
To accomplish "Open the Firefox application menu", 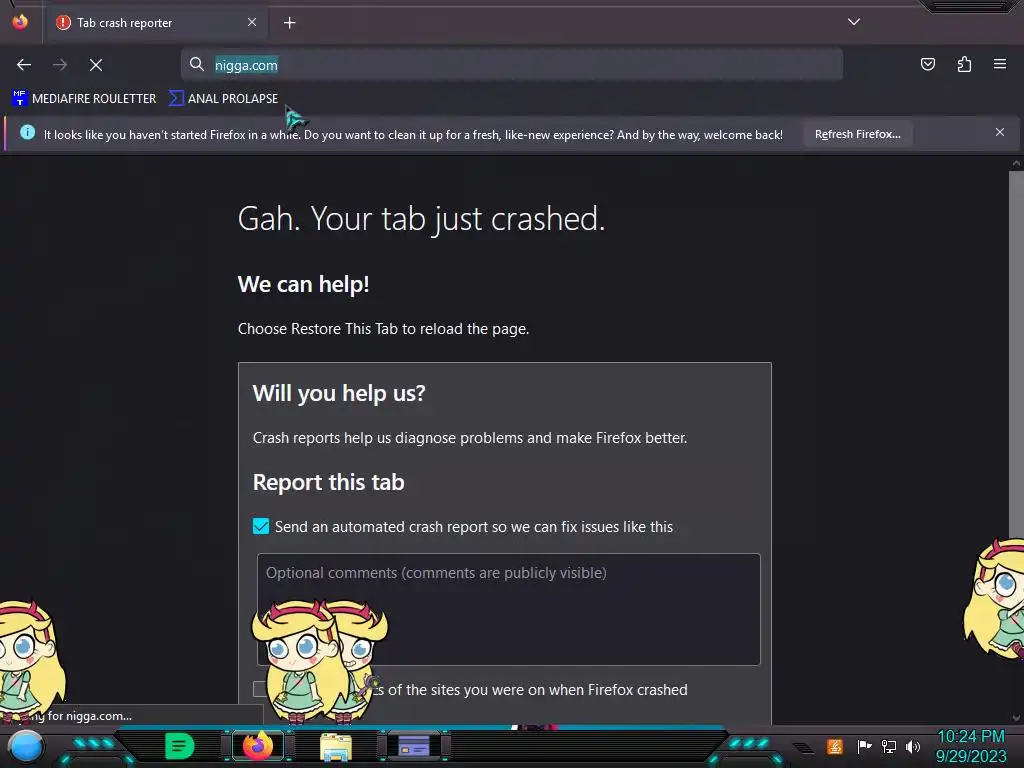I will [1000, 64].
